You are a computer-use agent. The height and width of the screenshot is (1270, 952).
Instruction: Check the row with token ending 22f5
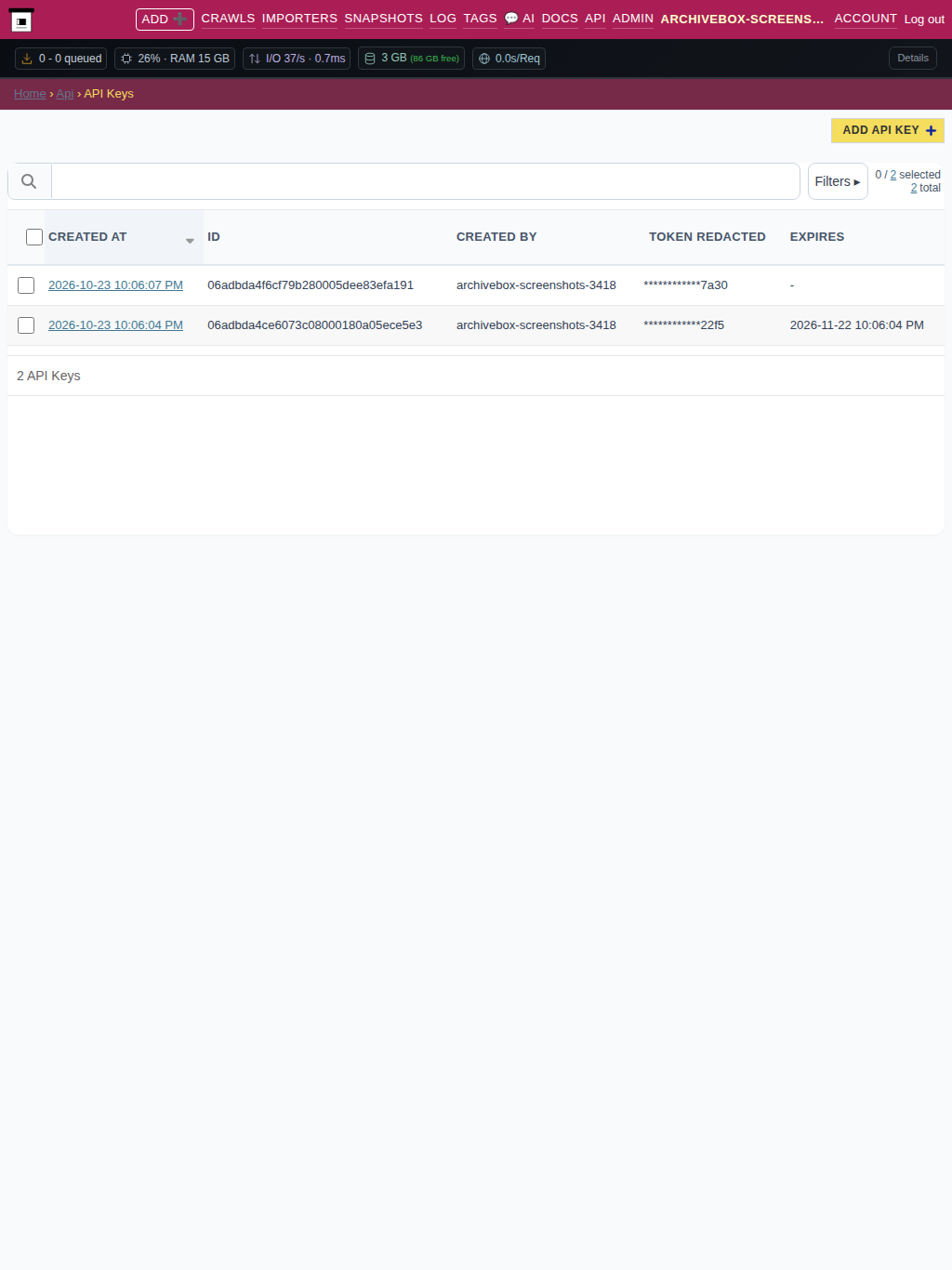[26, 325]
